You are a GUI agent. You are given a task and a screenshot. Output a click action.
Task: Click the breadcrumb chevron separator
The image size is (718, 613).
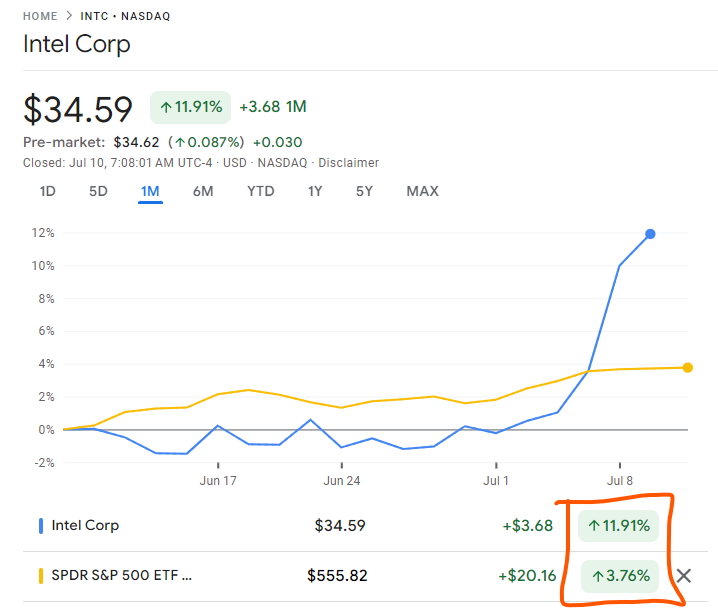[x=69, y=16]
